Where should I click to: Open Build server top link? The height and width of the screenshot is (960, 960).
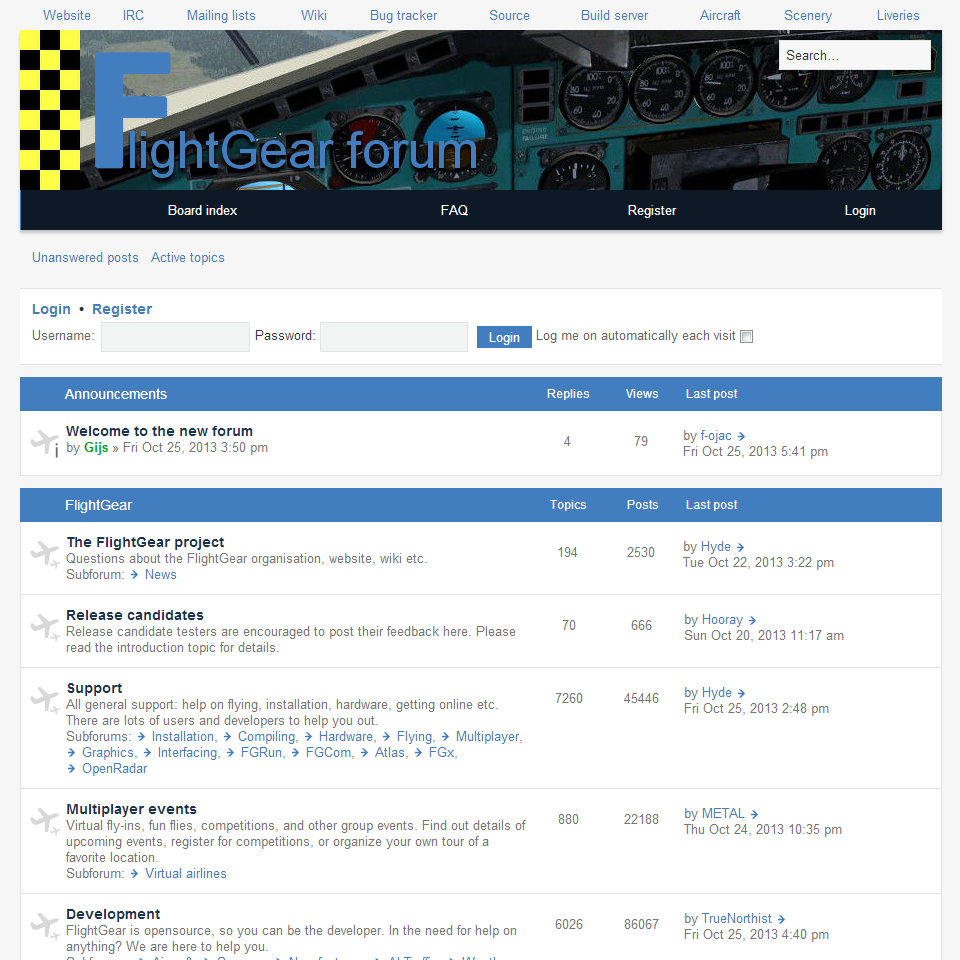coord(614,15)
